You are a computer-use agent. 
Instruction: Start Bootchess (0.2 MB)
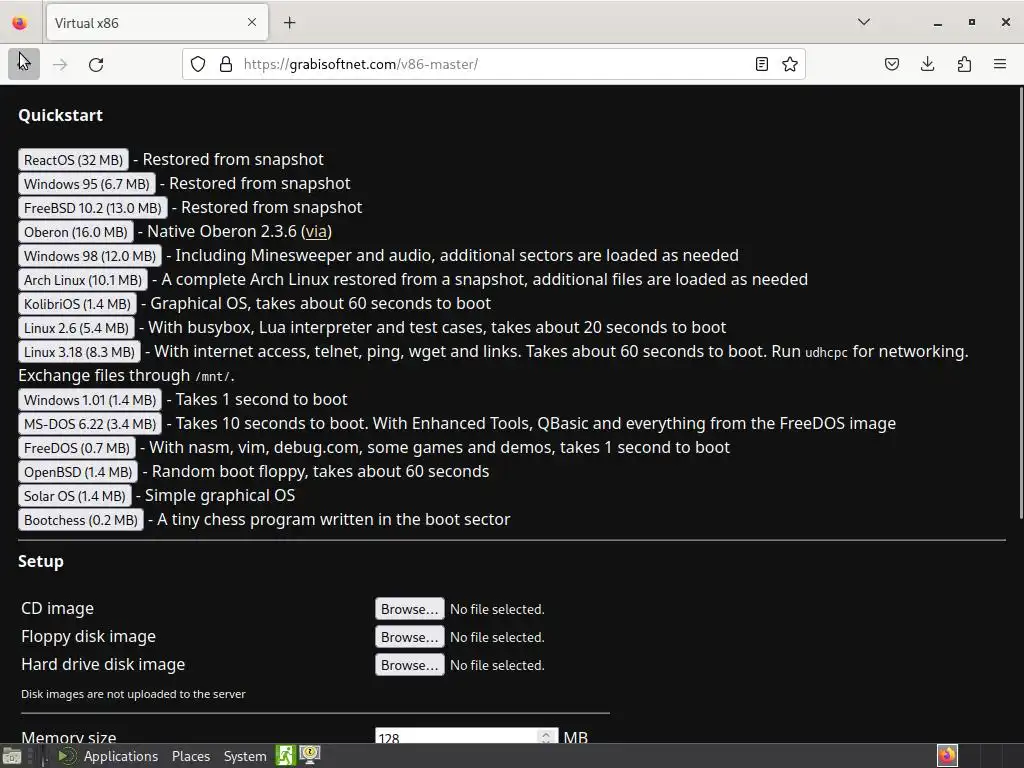point(80,521)
